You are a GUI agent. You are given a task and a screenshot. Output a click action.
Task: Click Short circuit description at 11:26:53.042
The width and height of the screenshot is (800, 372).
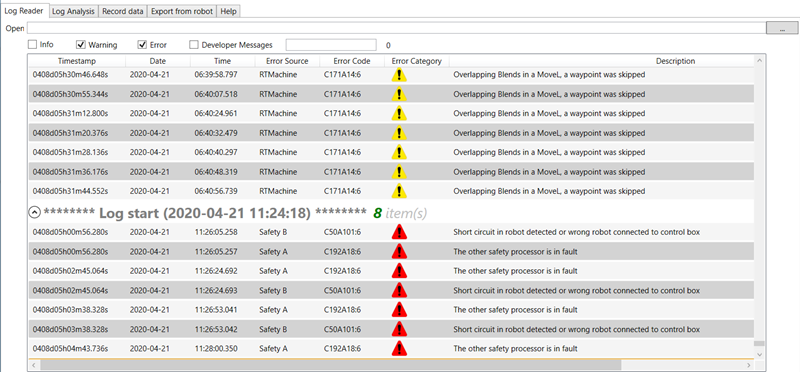pos(577,329)
